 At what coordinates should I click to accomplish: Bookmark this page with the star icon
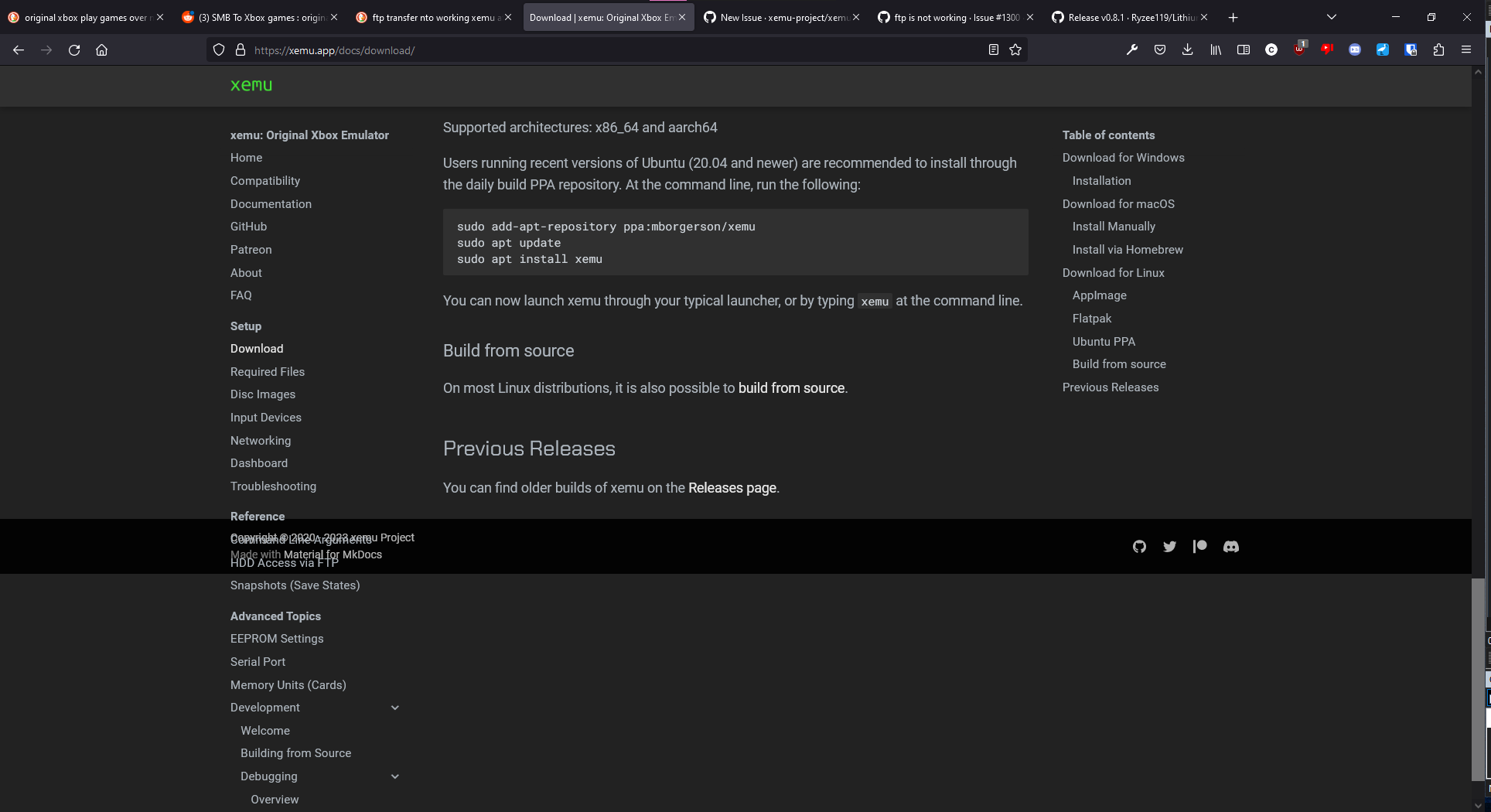[1015, 49]
